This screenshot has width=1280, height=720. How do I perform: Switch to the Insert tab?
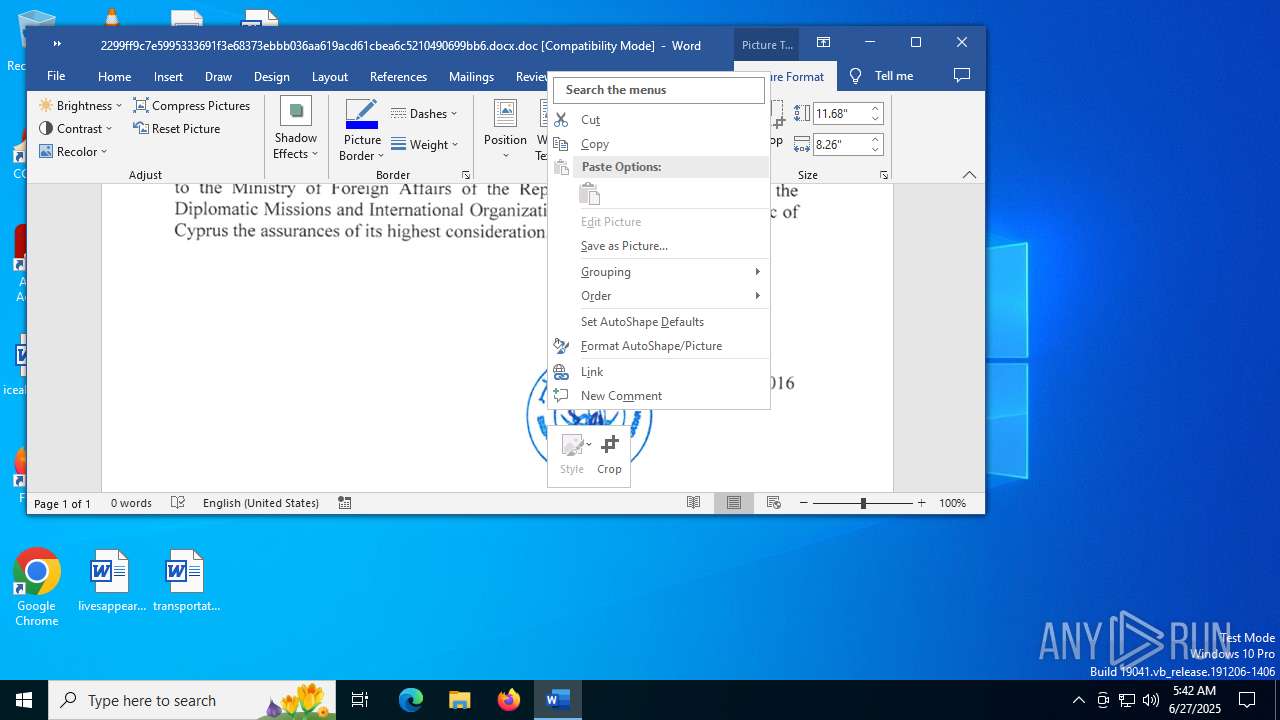point(168,76)
